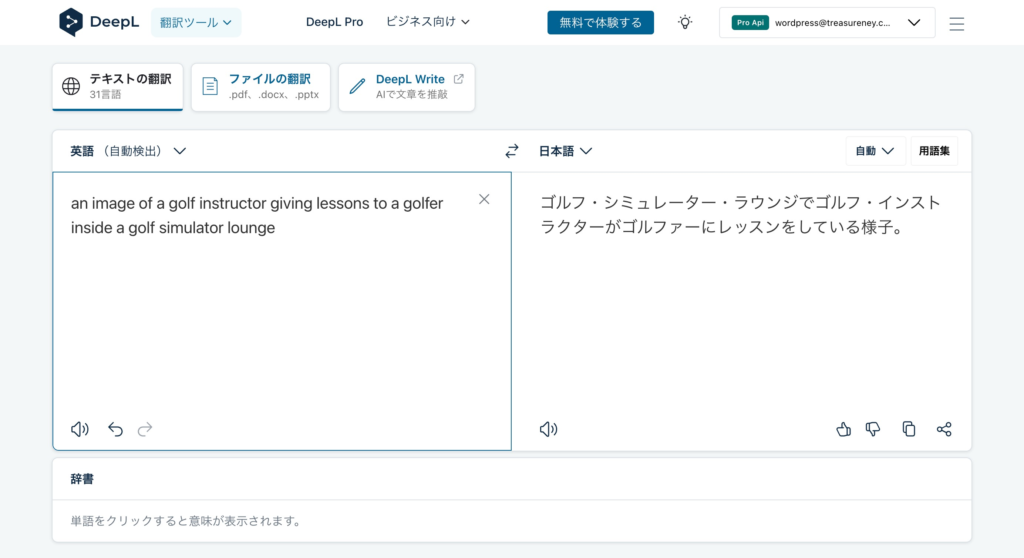The height and width of the screenshot is (558, 1024).
Task: Expand the 自動 formality dropdown
Action: [x=875, y=151]
